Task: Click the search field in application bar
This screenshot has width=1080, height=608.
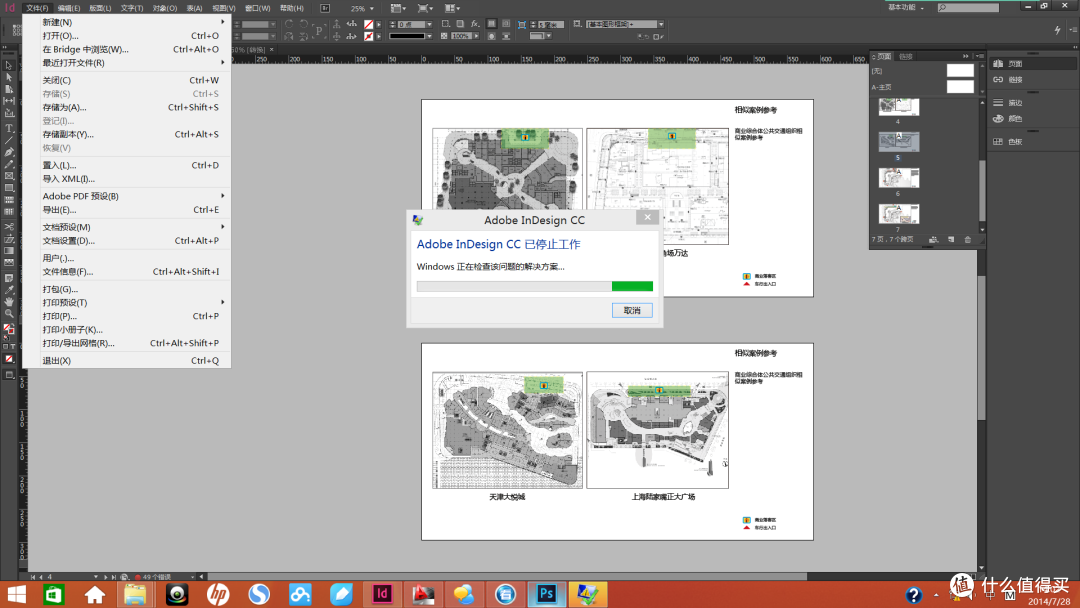Action: 968,8
